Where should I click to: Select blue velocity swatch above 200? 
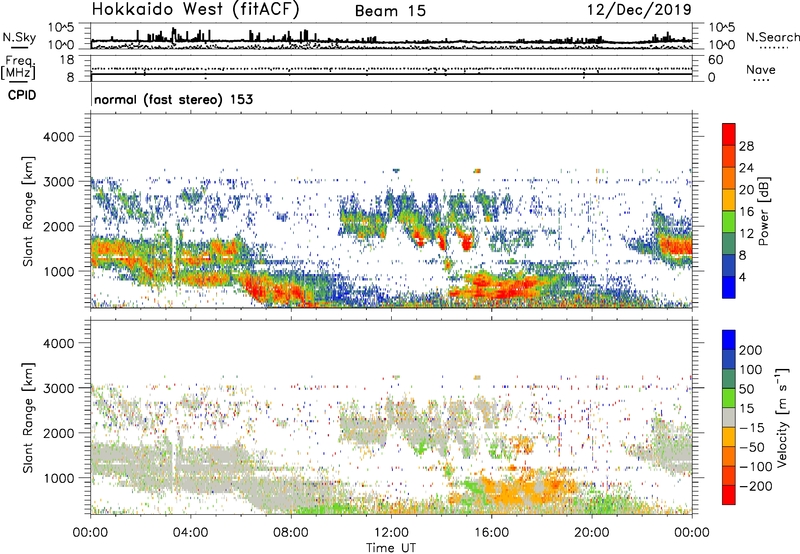pyautogui.click(x=729, y=340)
